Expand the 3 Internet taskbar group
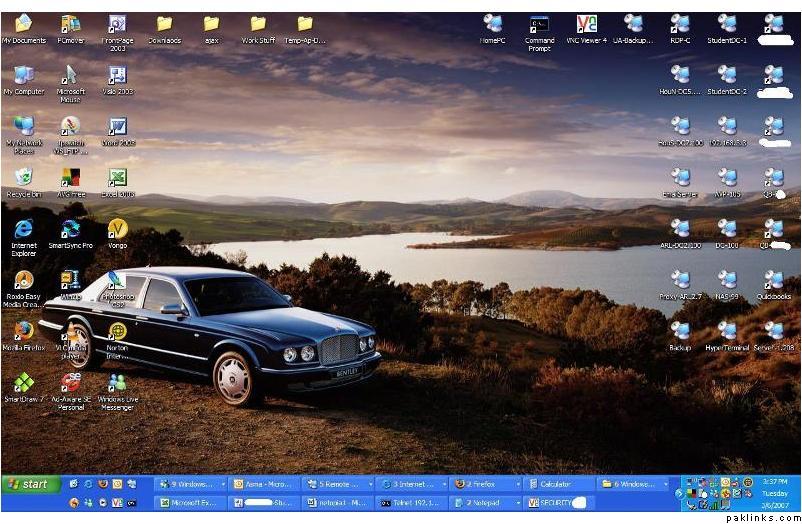This screenshot has width=802, height=524. pyautogui.click(x=412, y=484)
